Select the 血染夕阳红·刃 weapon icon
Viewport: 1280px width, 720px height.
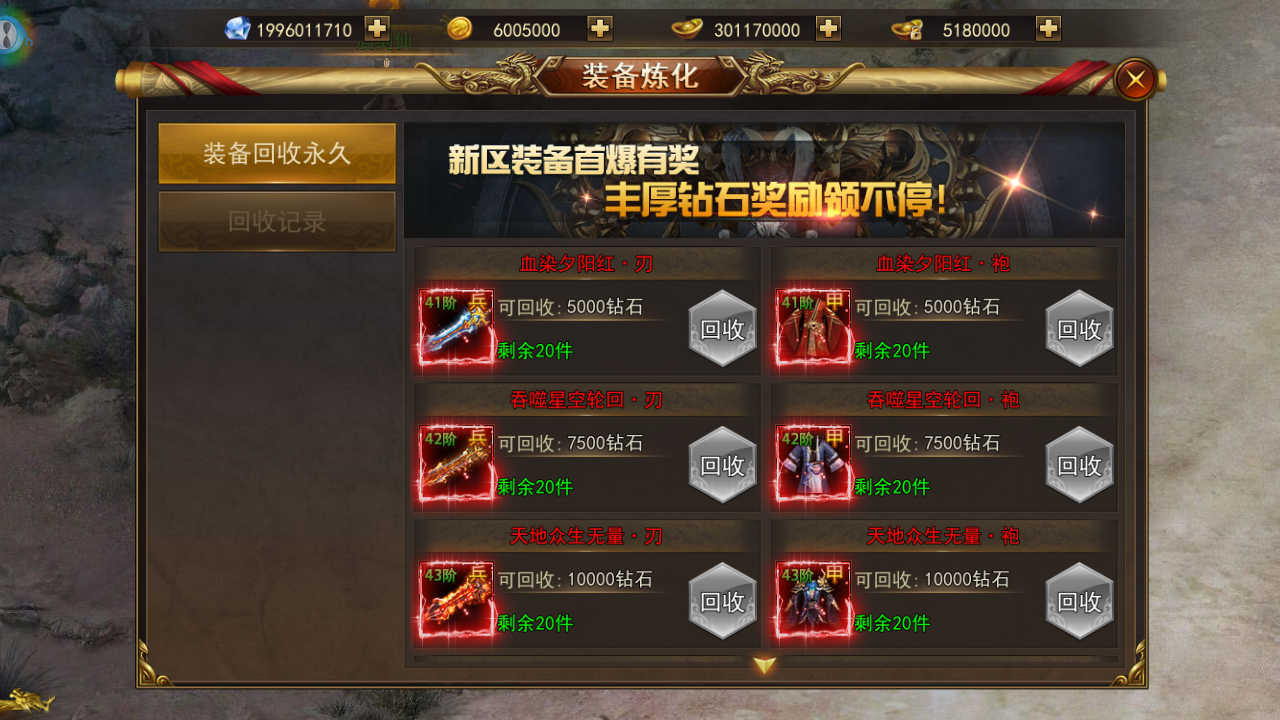click(456, 327)
